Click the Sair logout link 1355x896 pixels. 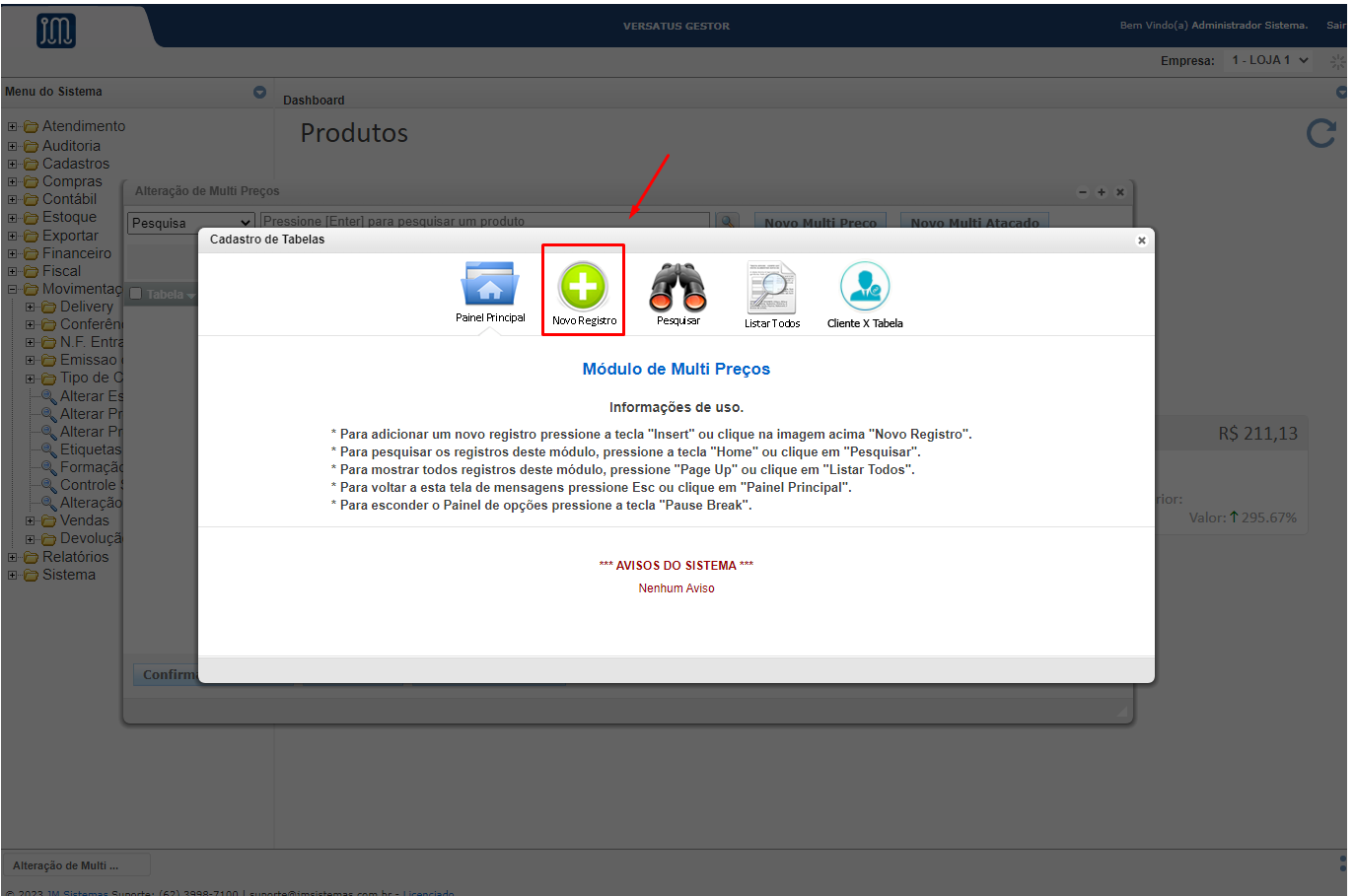[1334, 26]
